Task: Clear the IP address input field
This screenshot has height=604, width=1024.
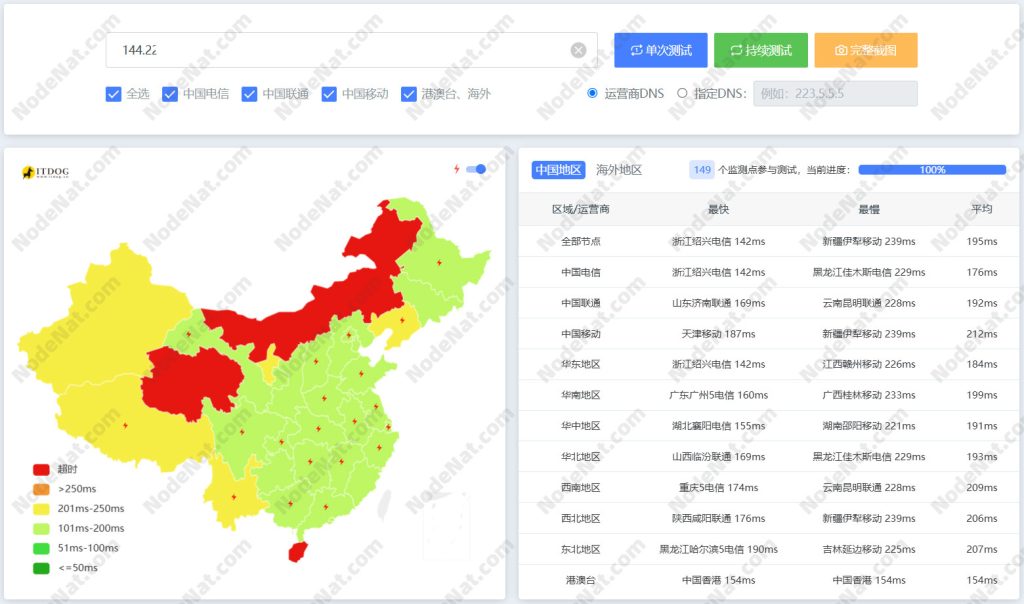Action: pos(578,50)
